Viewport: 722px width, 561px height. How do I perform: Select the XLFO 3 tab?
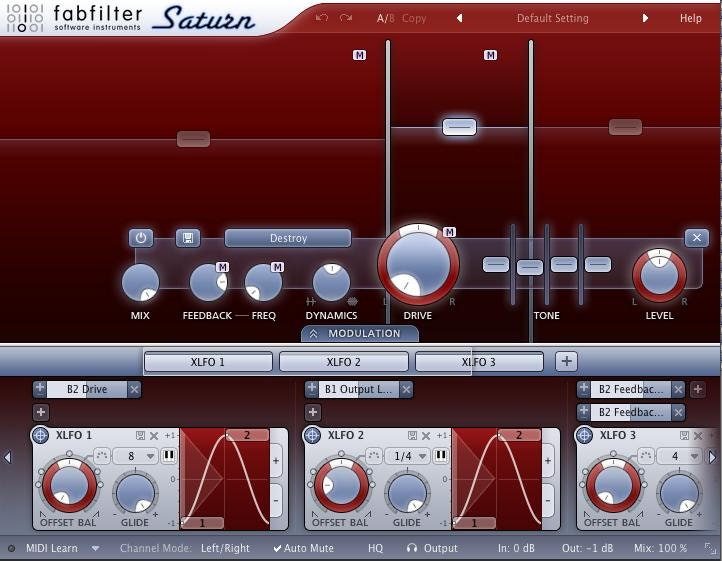click(x=479, y=362)
